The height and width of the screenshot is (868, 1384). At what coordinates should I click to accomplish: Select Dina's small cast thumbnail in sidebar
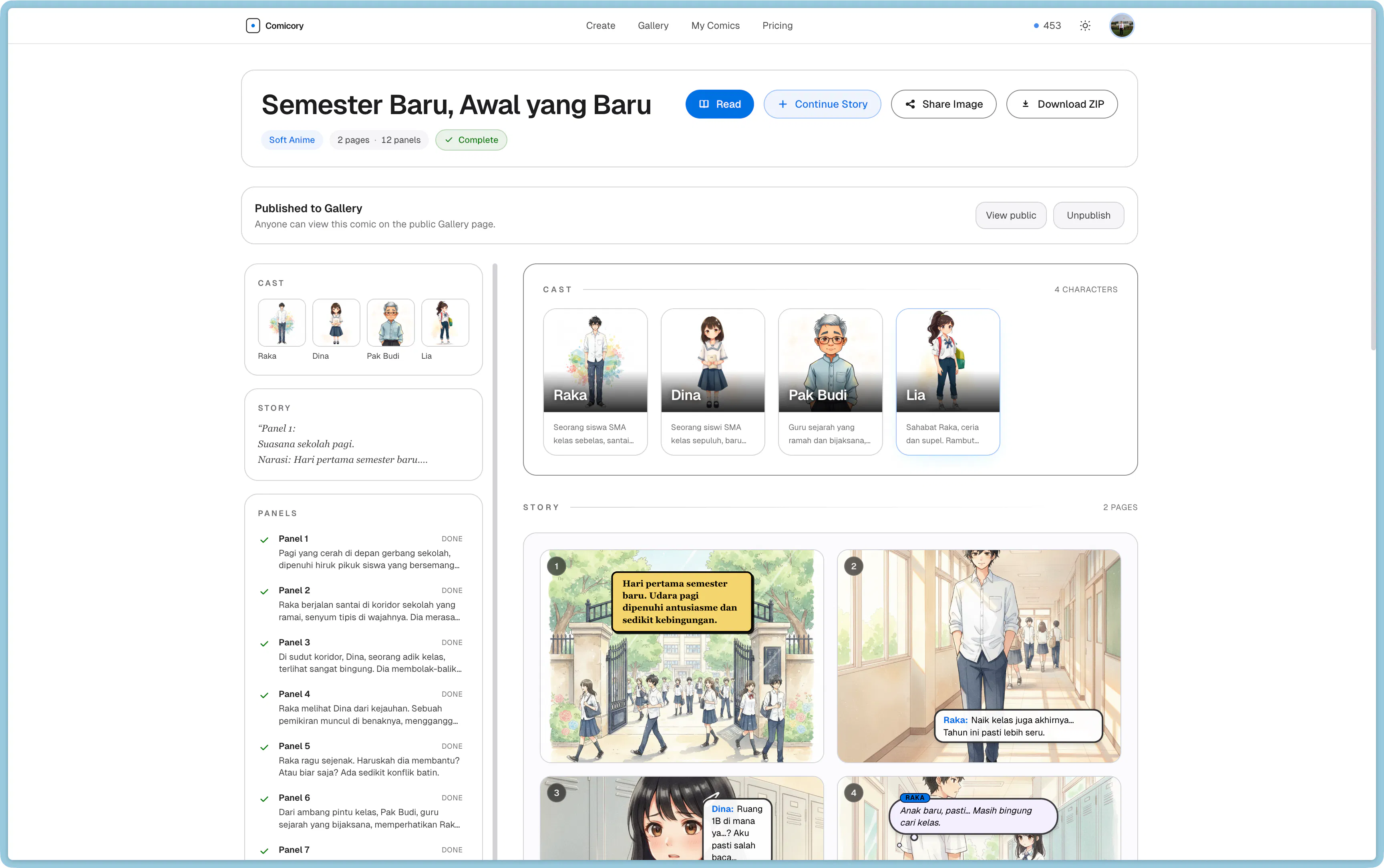336,323
